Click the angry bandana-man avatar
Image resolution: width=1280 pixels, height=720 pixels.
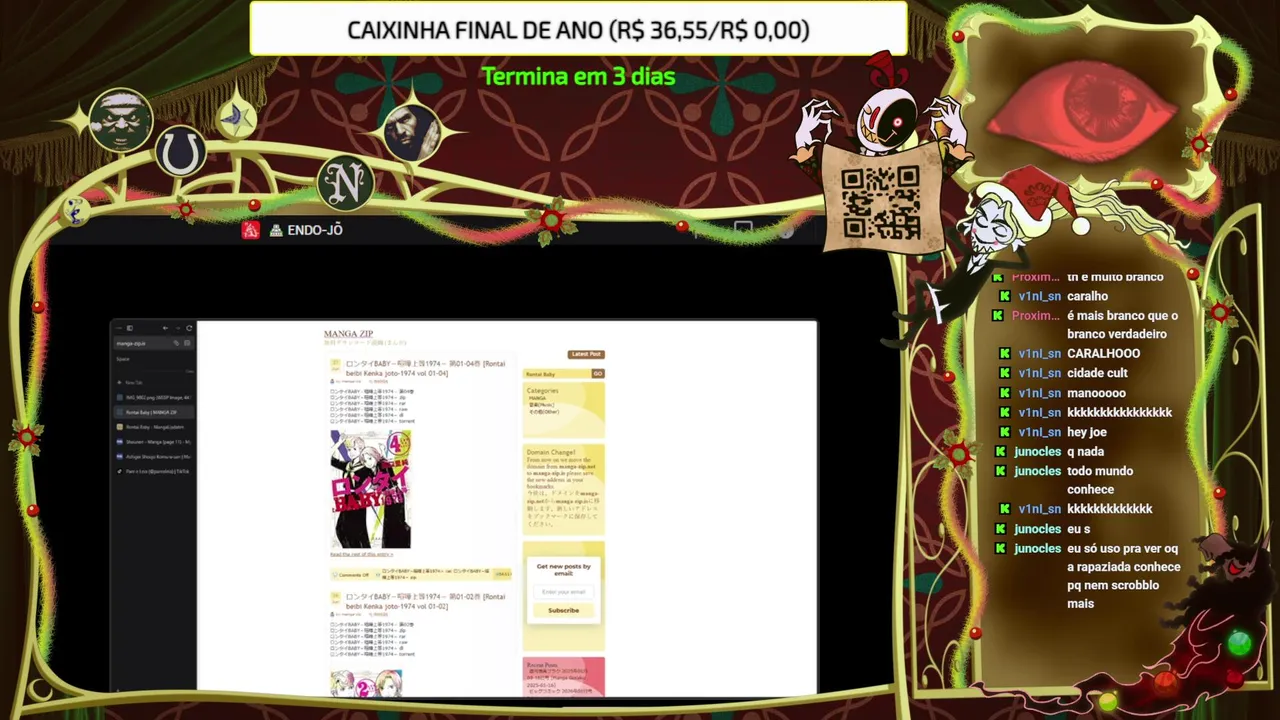pyautogui.click(x=120, y=120)
